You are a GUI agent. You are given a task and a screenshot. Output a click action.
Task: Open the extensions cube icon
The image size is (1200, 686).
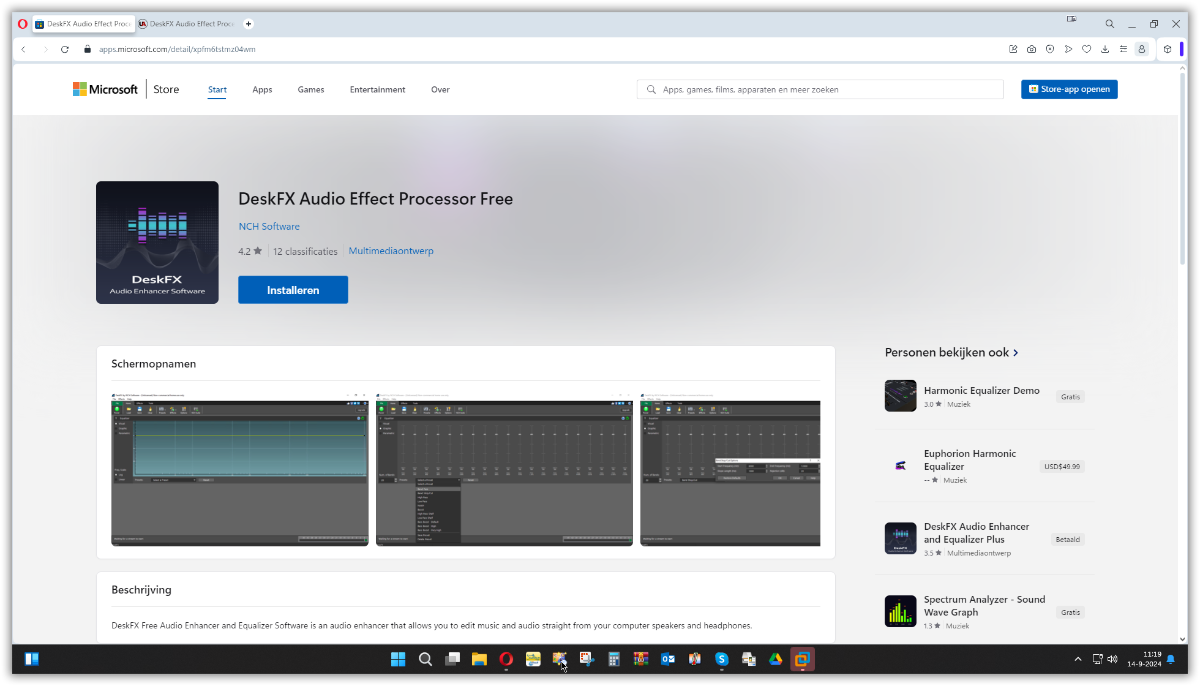[1167, 49]
